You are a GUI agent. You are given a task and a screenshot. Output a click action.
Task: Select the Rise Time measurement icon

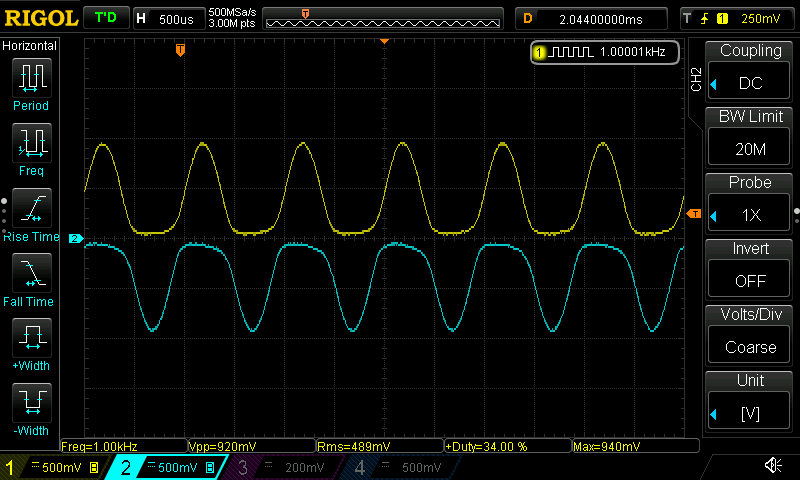(x=32, y=208)
